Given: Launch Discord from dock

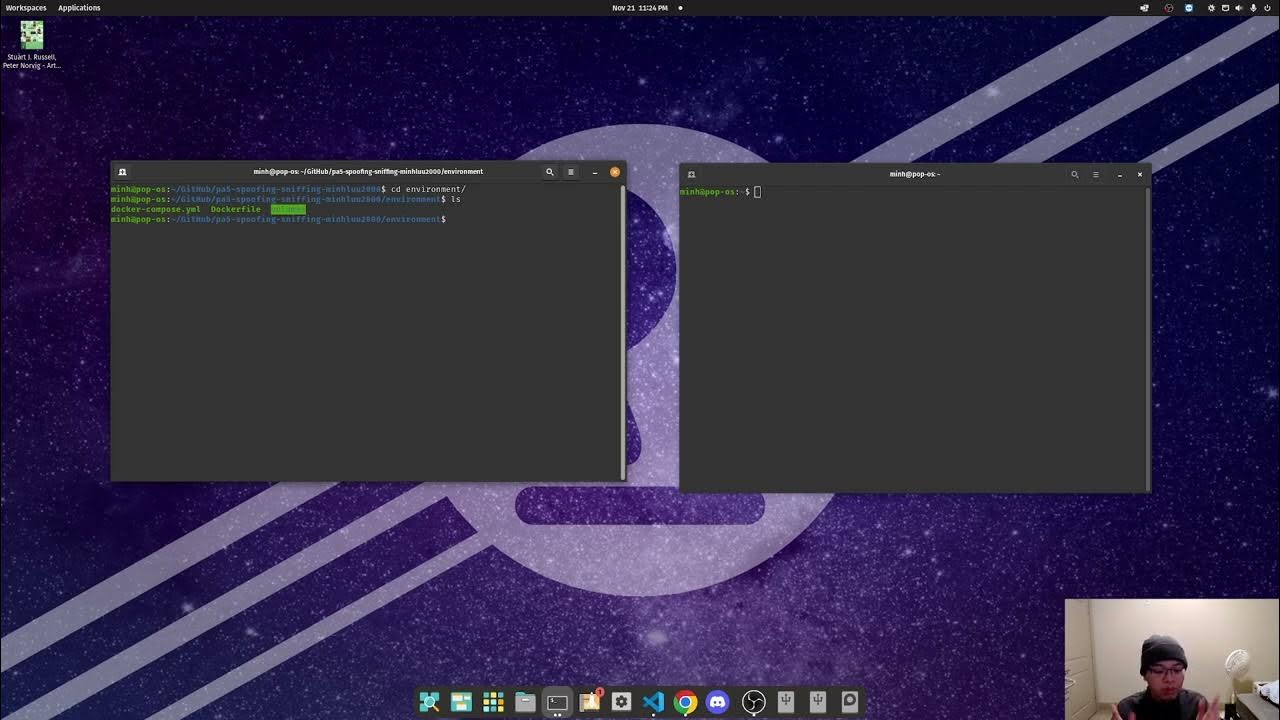Looking at the screenshot, I should click(717, 702).
